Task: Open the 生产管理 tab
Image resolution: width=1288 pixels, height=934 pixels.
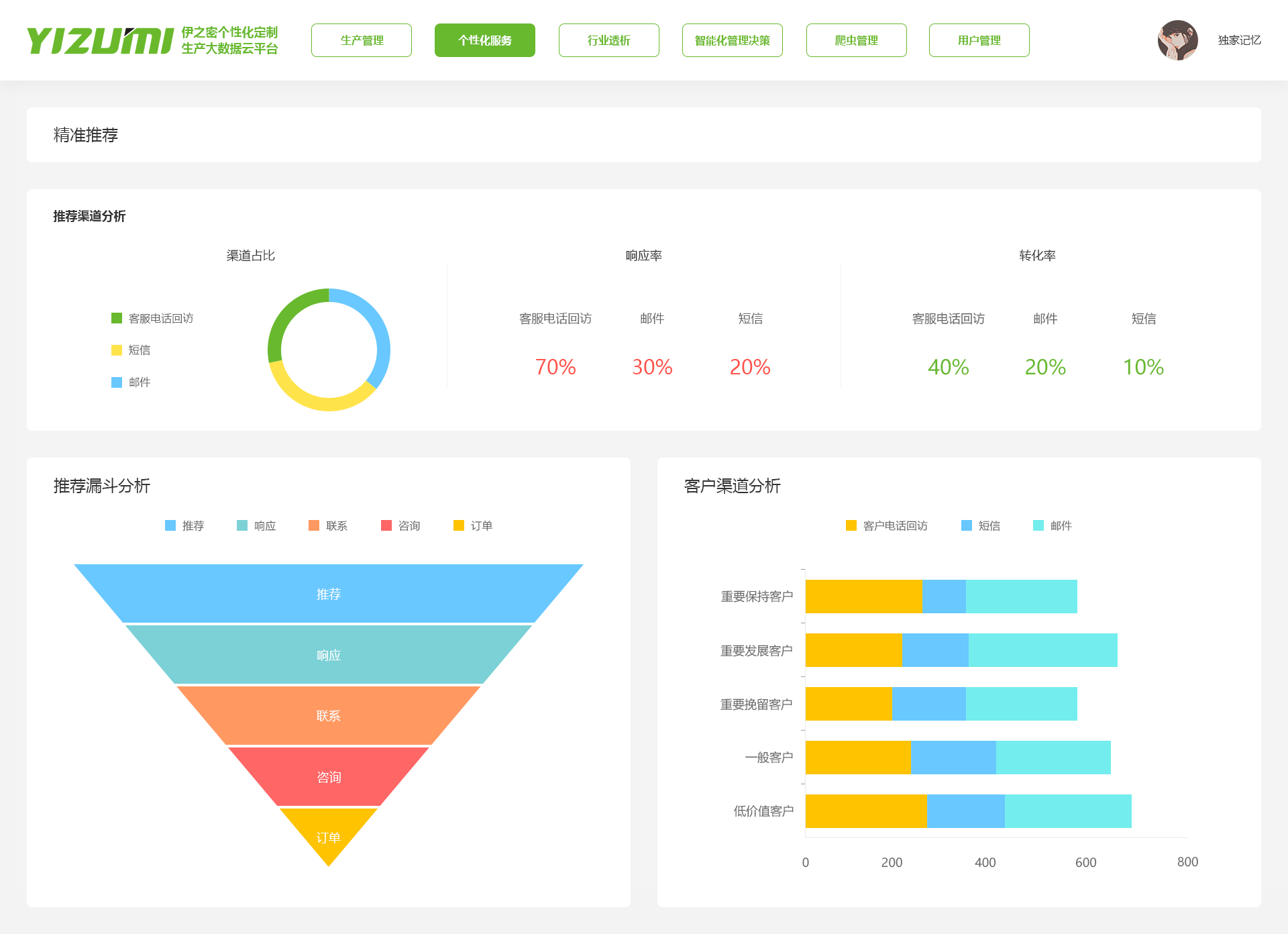Action: pos(362,40)
